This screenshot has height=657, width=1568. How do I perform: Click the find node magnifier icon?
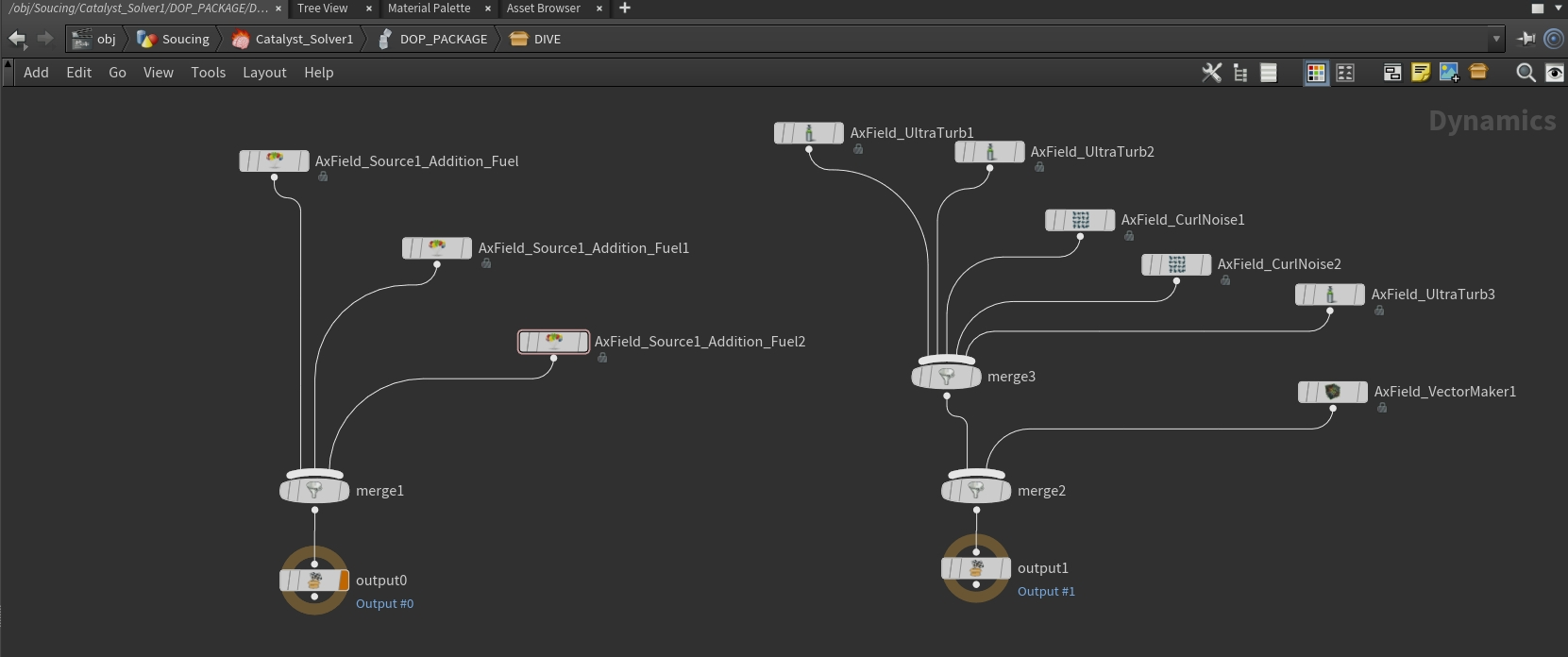[1525, 73]
